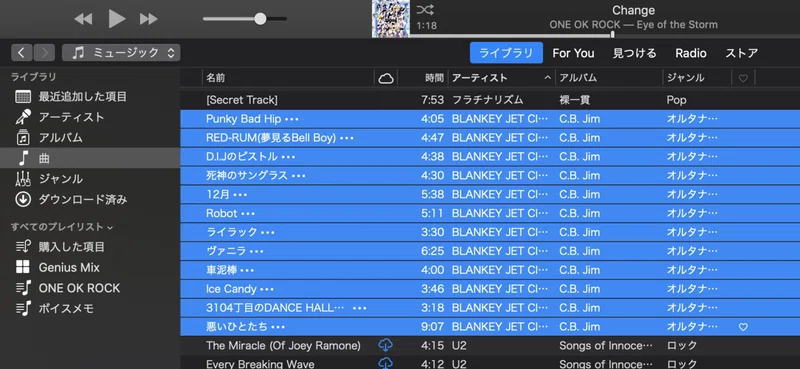
Task: Click the album icon next to アルバム
Action: 23,138
